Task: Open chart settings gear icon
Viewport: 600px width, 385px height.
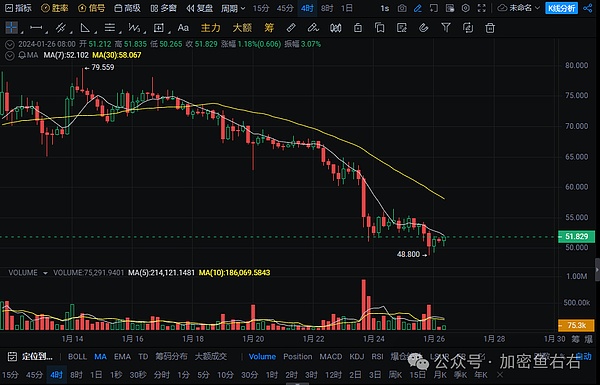Action: [466, 8]
